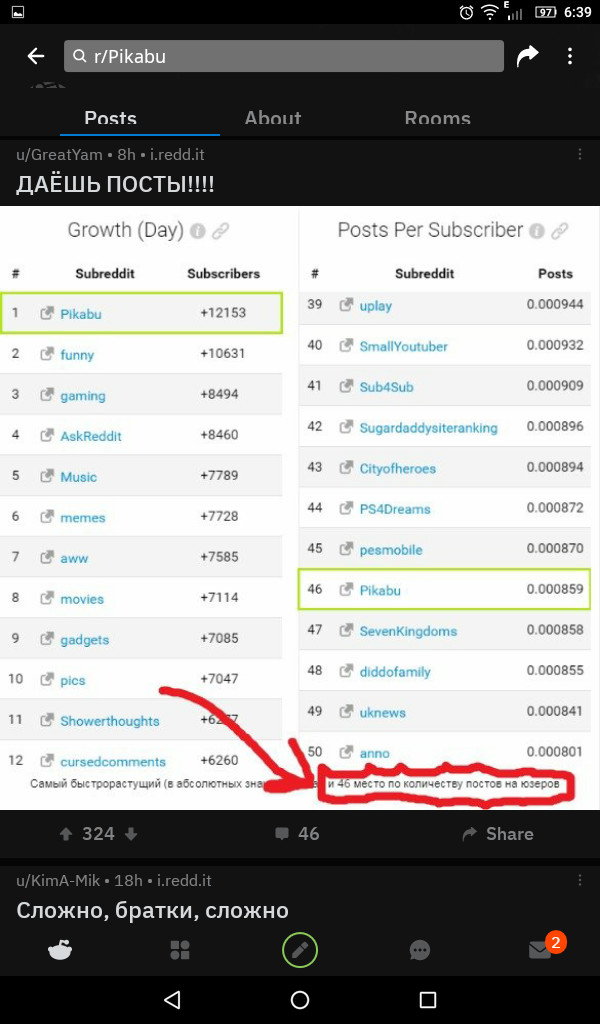The width and height of the screenshot is (600, 1024).
Task: Open the Сложно, братки, сложно post
Action: (x=153, y=911)
